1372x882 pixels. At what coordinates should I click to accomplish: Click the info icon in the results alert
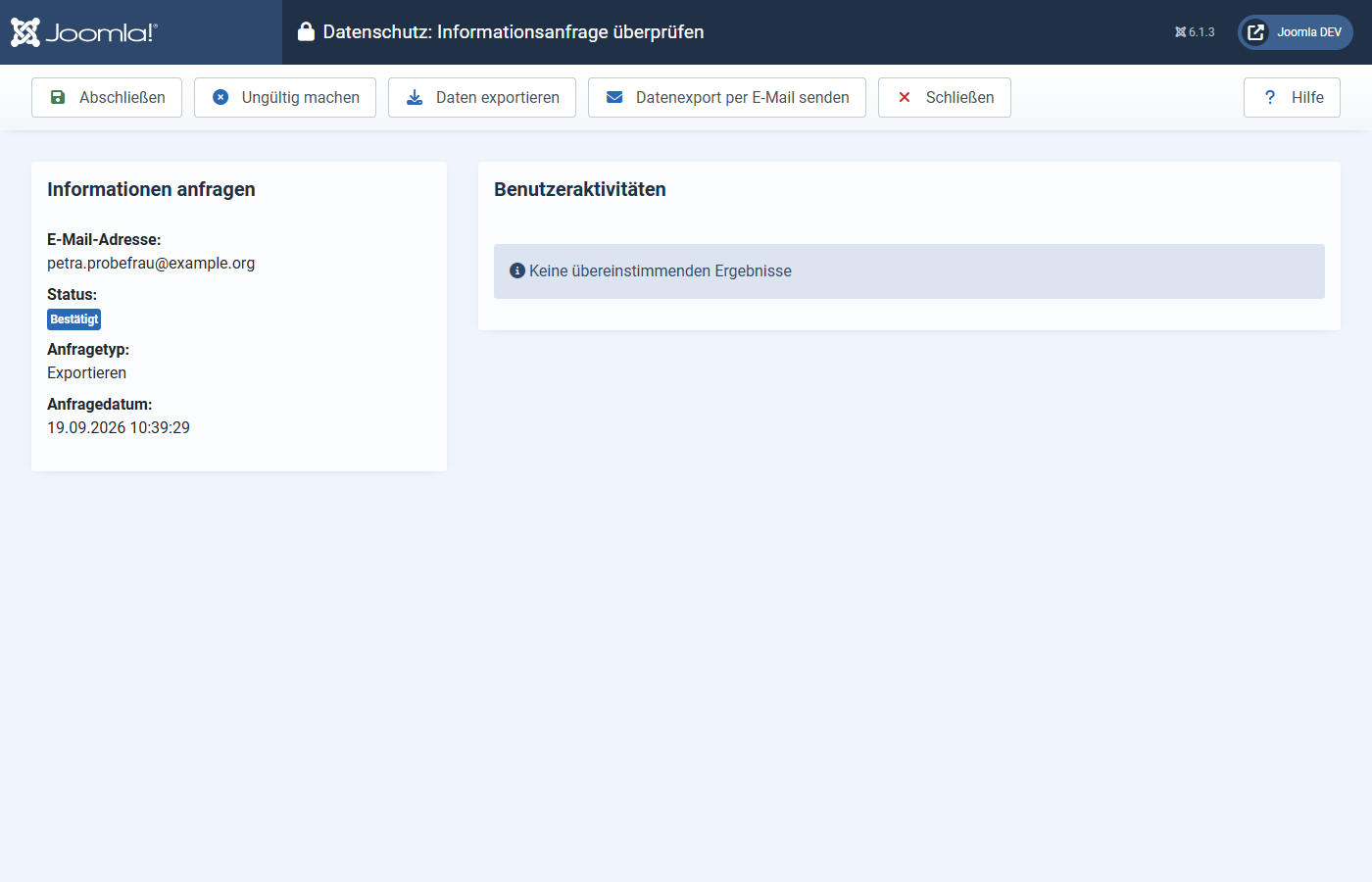(x=517, y=270)
